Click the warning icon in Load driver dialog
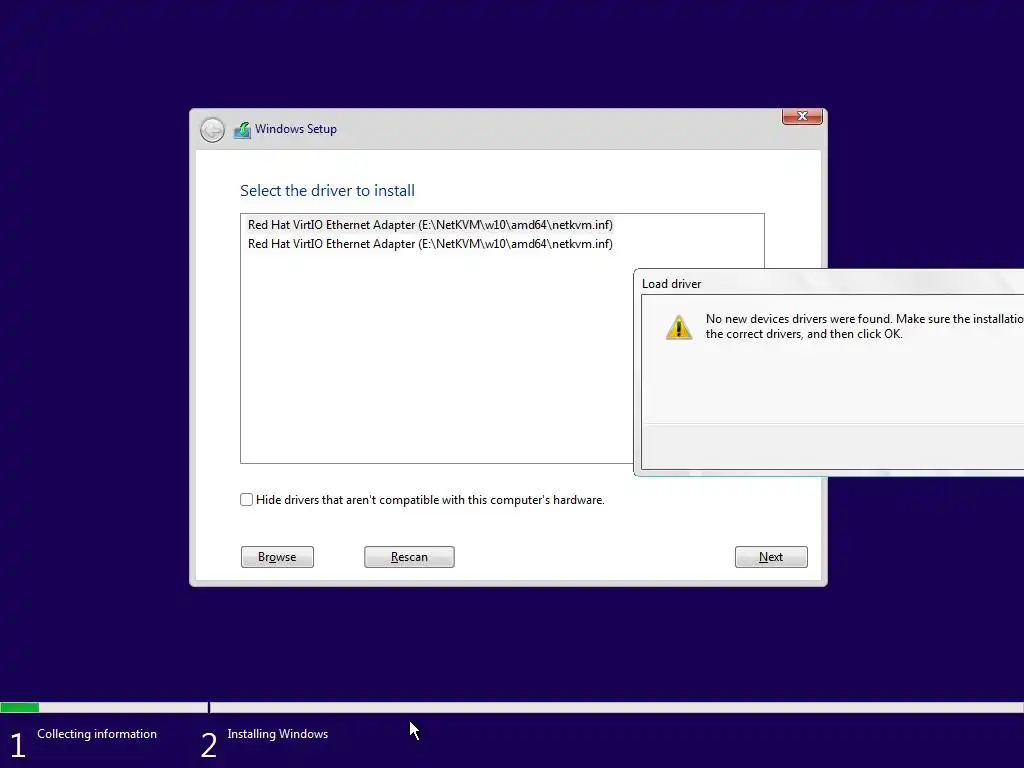This screenshot has height=768, width=1024. [679, 327]
